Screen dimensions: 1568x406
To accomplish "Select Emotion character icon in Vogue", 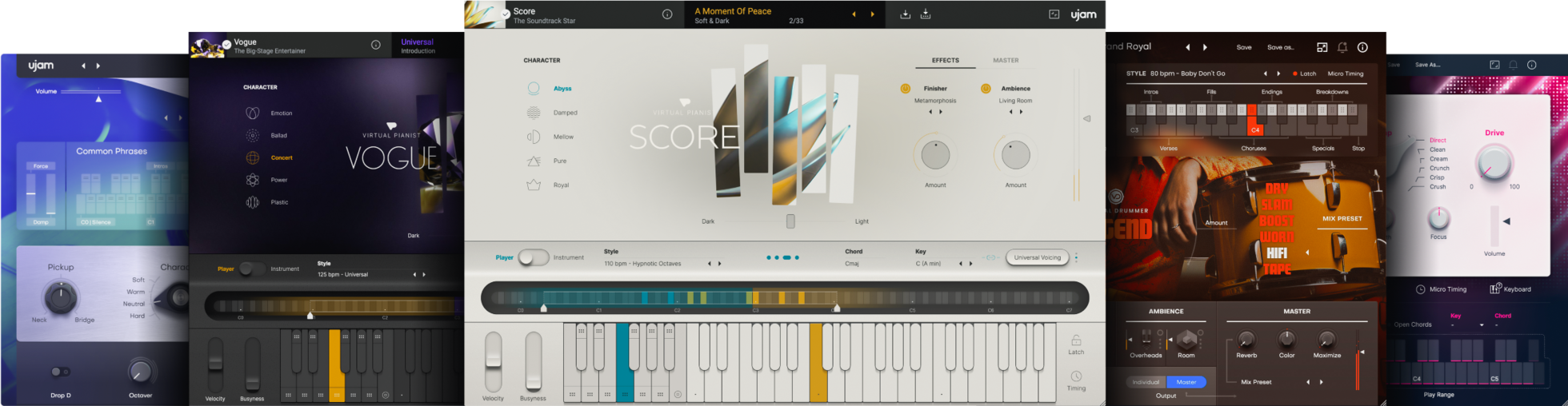I will click(252, 113).
